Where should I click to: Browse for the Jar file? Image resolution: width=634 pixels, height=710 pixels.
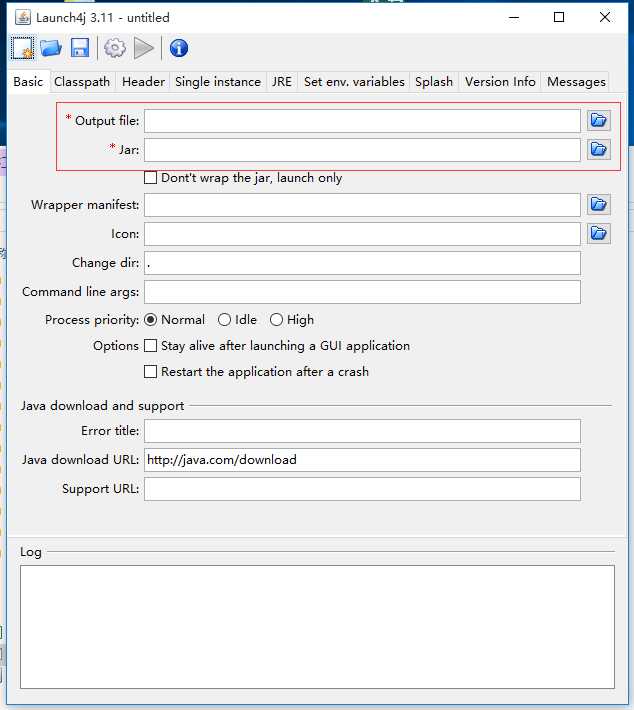(599, 149)
